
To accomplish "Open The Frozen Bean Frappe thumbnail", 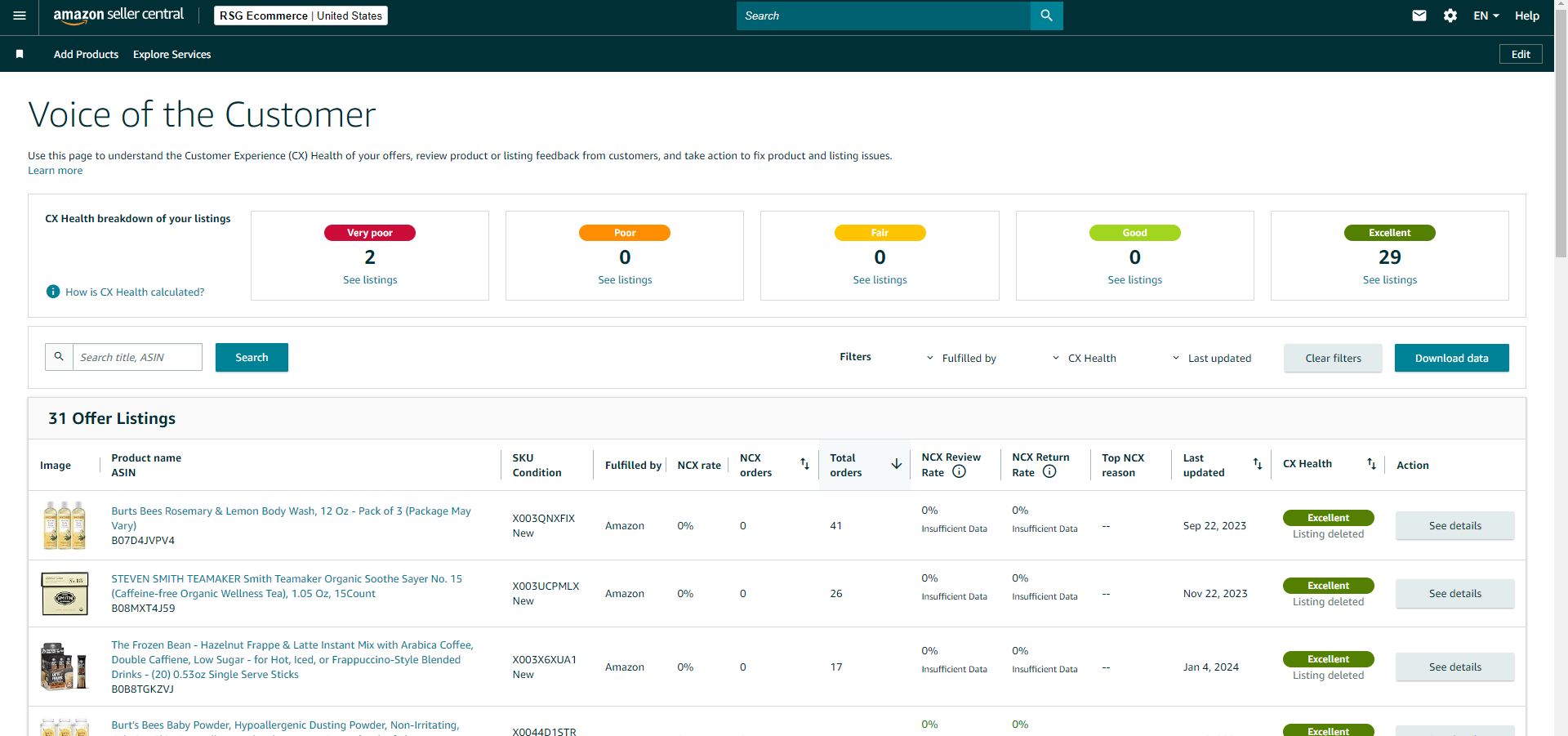I will pos(65,667).
